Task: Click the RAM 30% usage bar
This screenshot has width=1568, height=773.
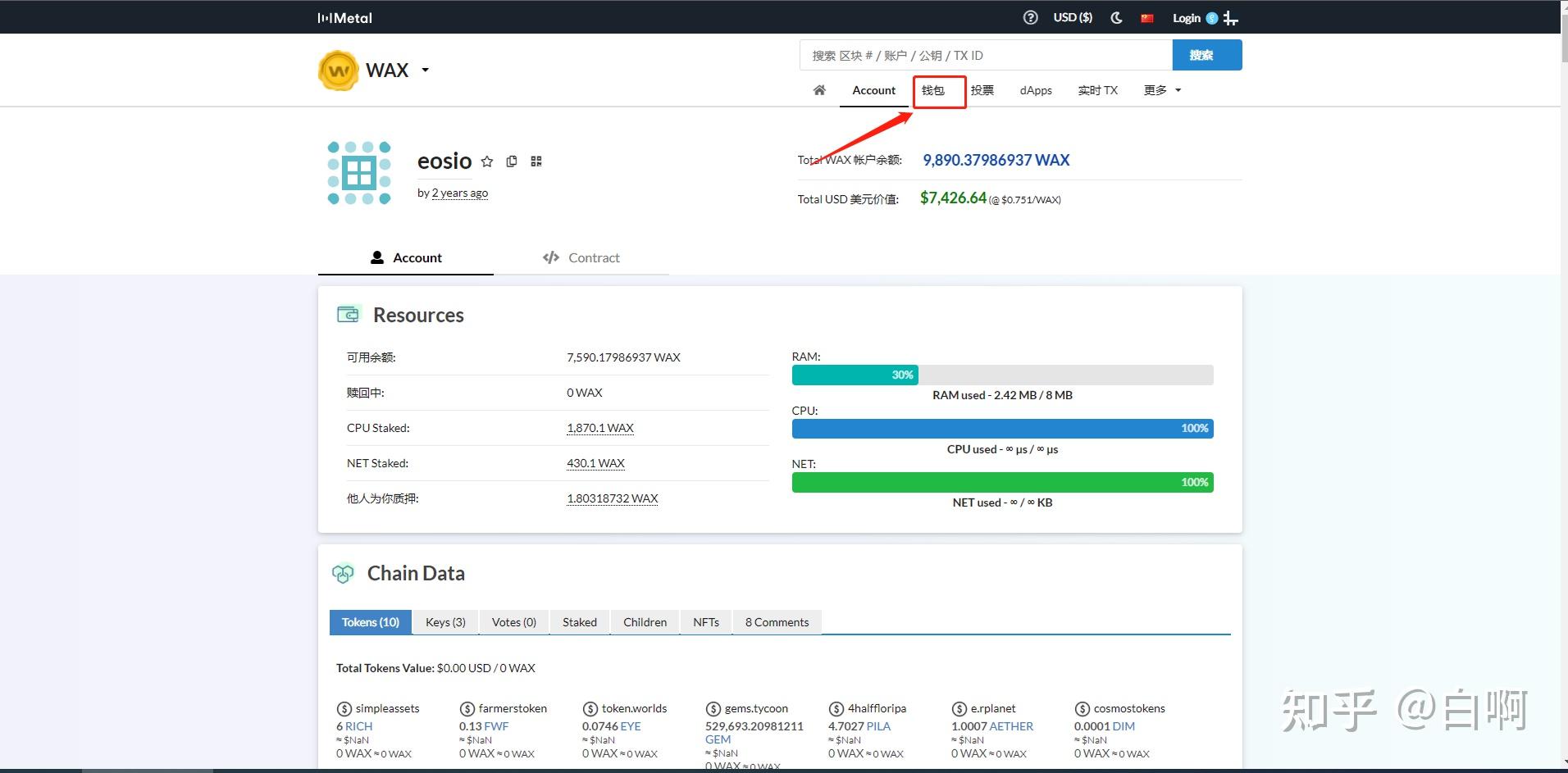Action: 1002,375
